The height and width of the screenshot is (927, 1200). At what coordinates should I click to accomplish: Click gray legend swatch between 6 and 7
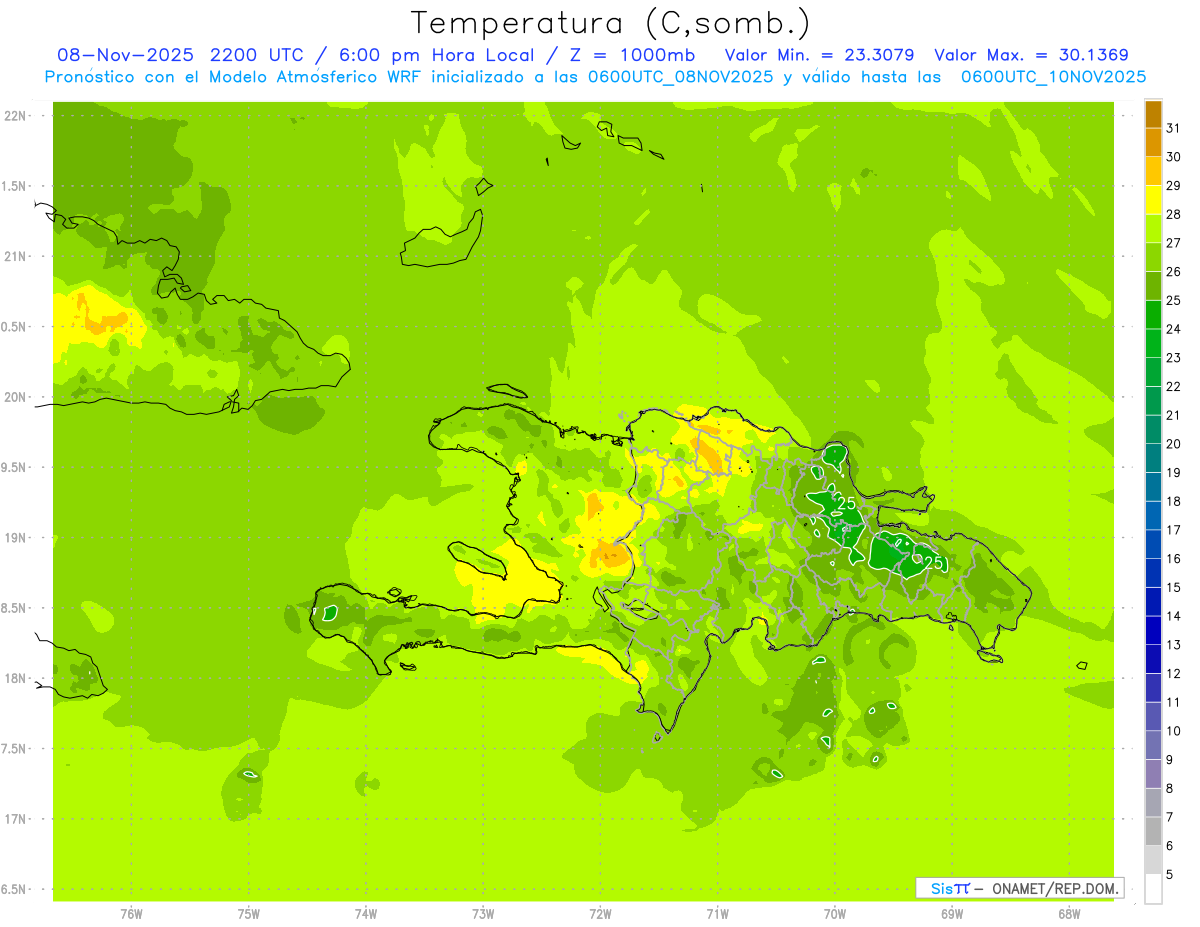[x=1153, y=831]
